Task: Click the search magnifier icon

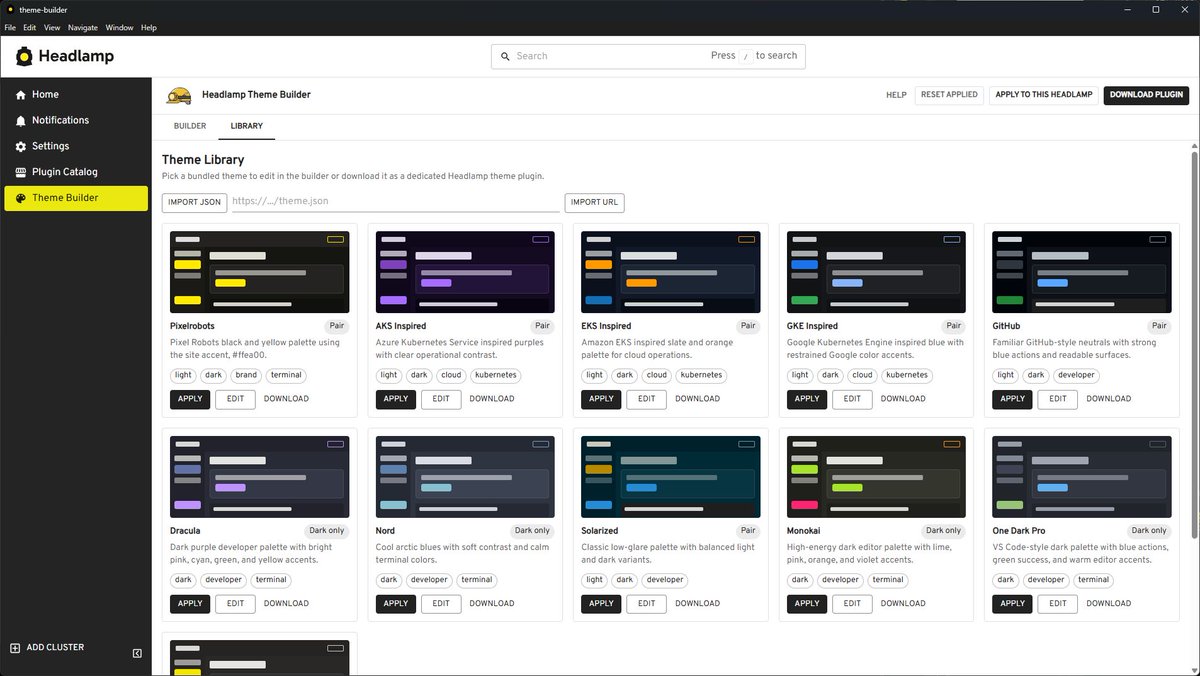Action: [x=506, y=56]
